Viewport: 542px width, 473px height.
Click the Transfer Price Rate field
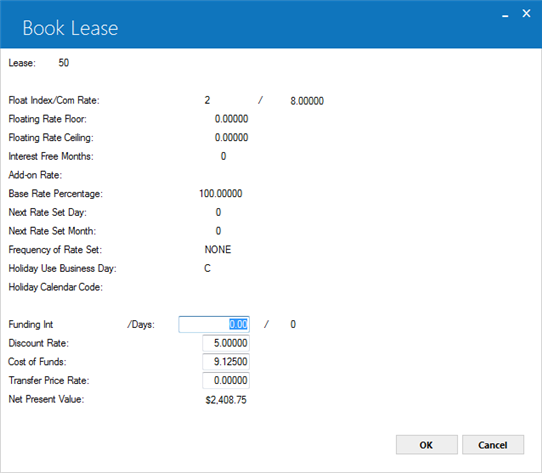coord(226,380)
